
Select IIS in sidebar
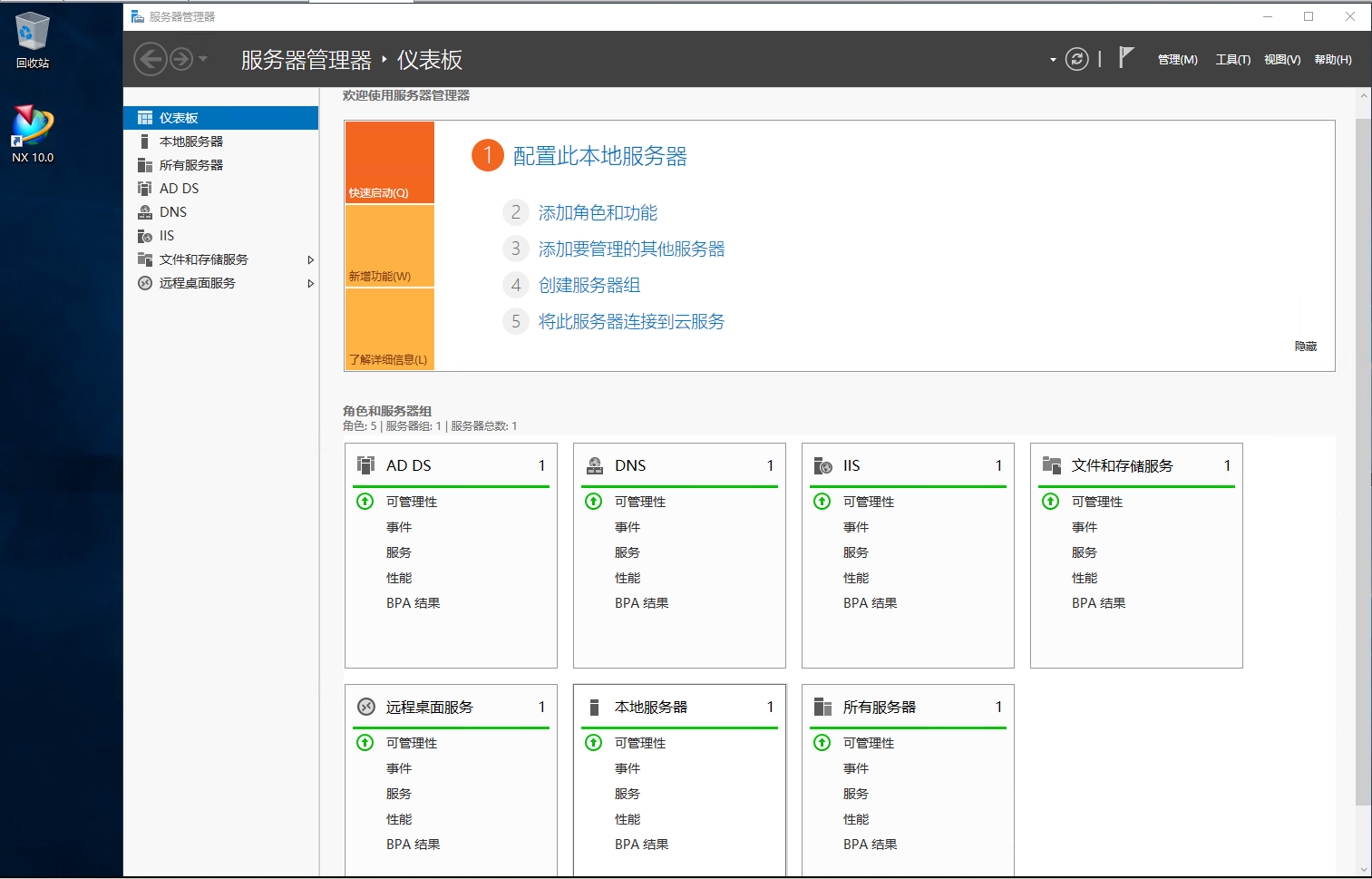[x=220, y=236]
